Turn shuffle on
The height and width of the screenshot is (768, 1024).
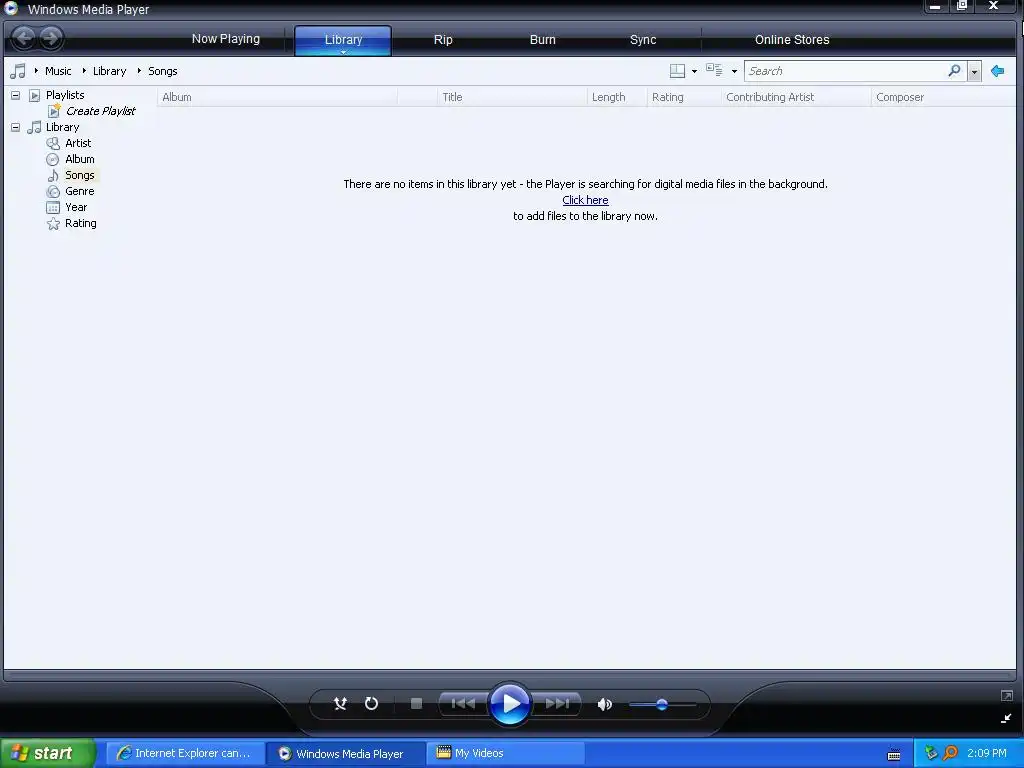point(340,703)
